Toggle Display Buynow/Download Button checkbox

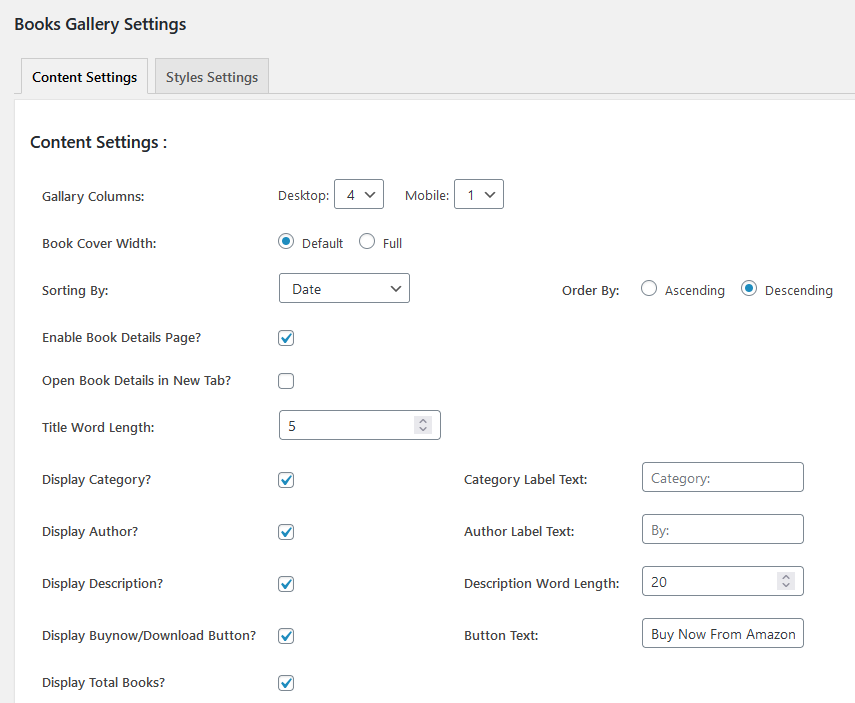click(286, 636)
